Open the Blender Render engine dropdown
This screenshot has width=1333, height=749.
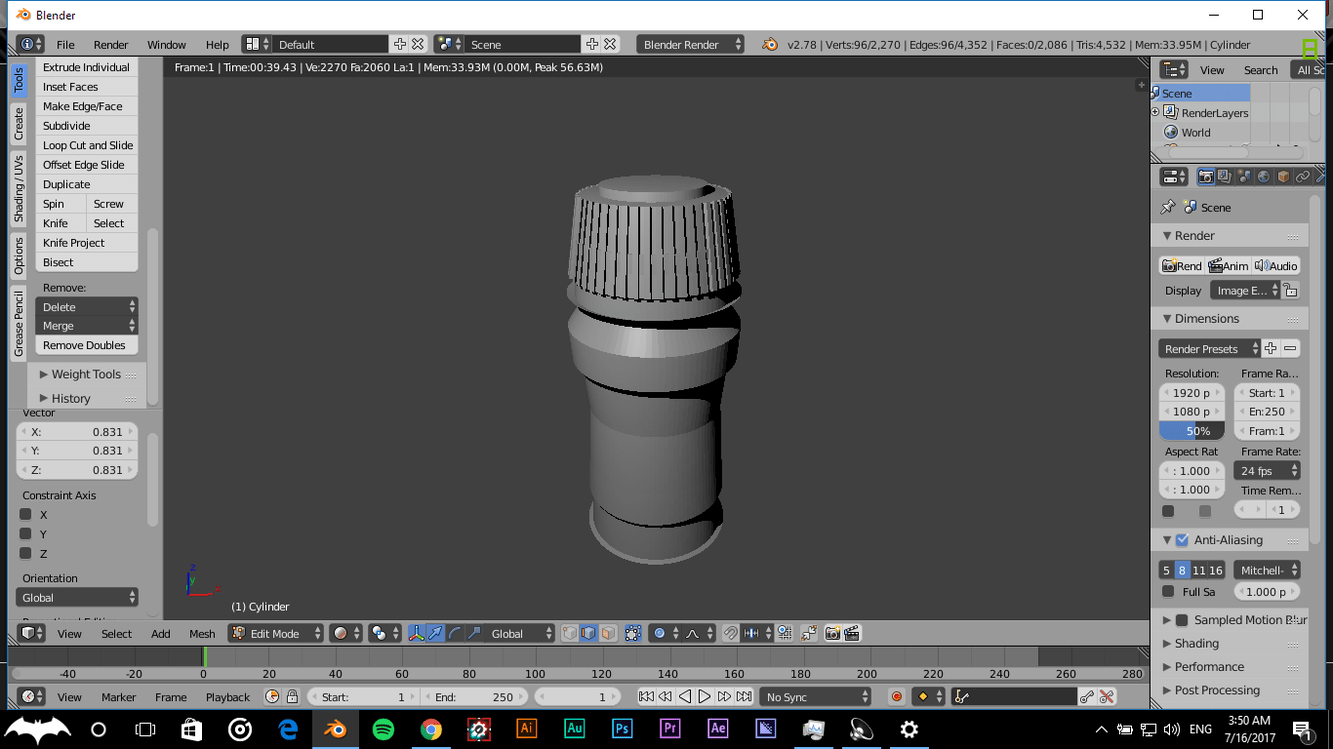click(691, 45)
